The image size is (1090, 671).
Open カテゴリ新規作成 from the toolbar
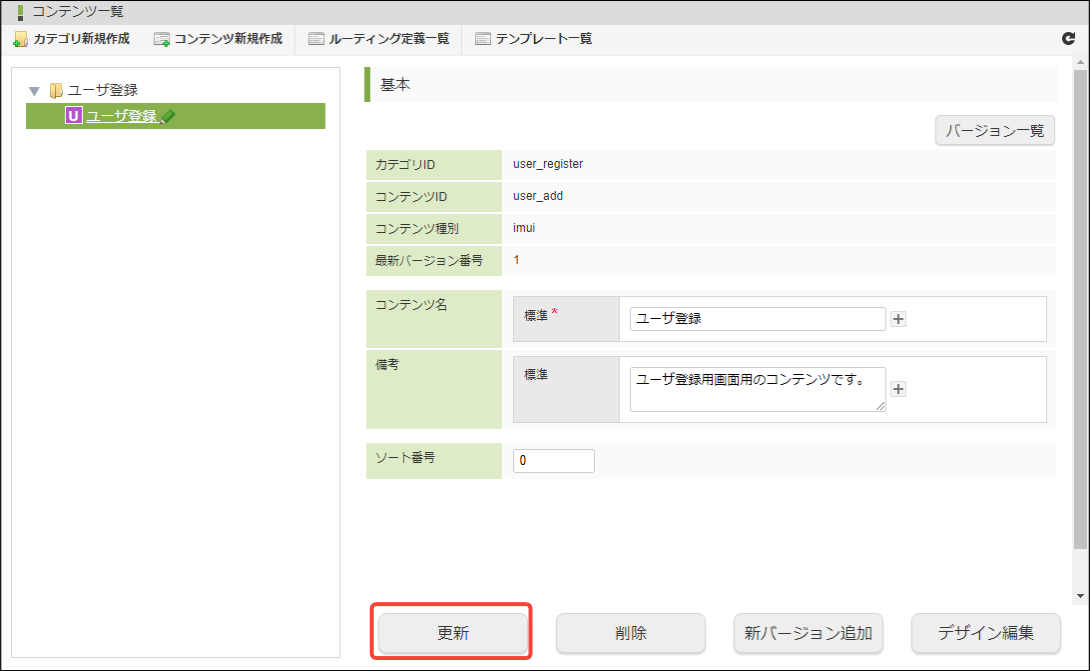tap(72, 39)
